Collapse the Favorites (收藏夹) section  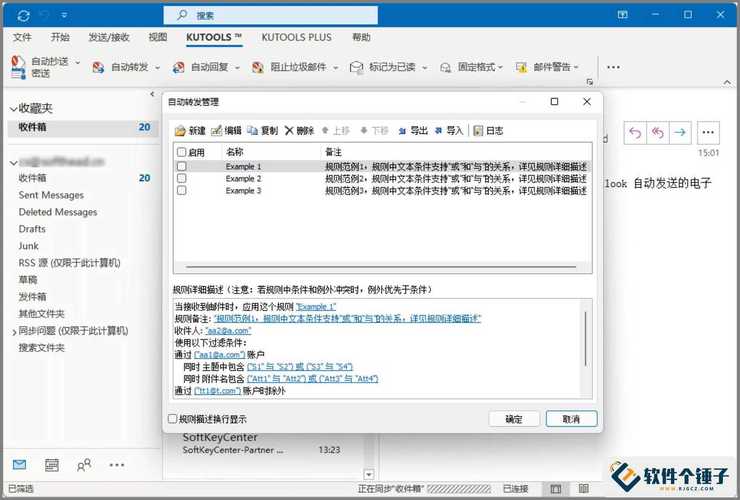13,109
